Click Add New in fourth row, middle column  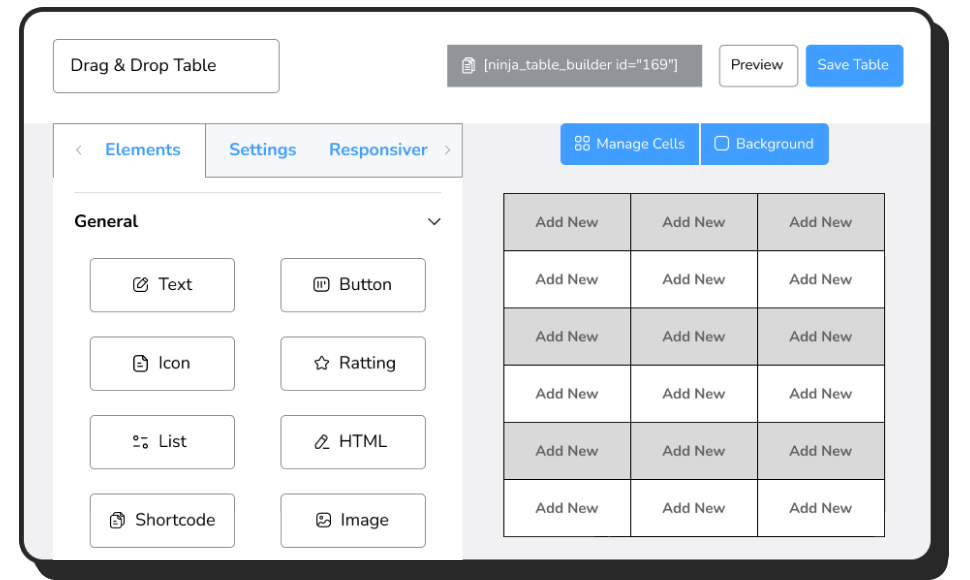coord(693,394)
